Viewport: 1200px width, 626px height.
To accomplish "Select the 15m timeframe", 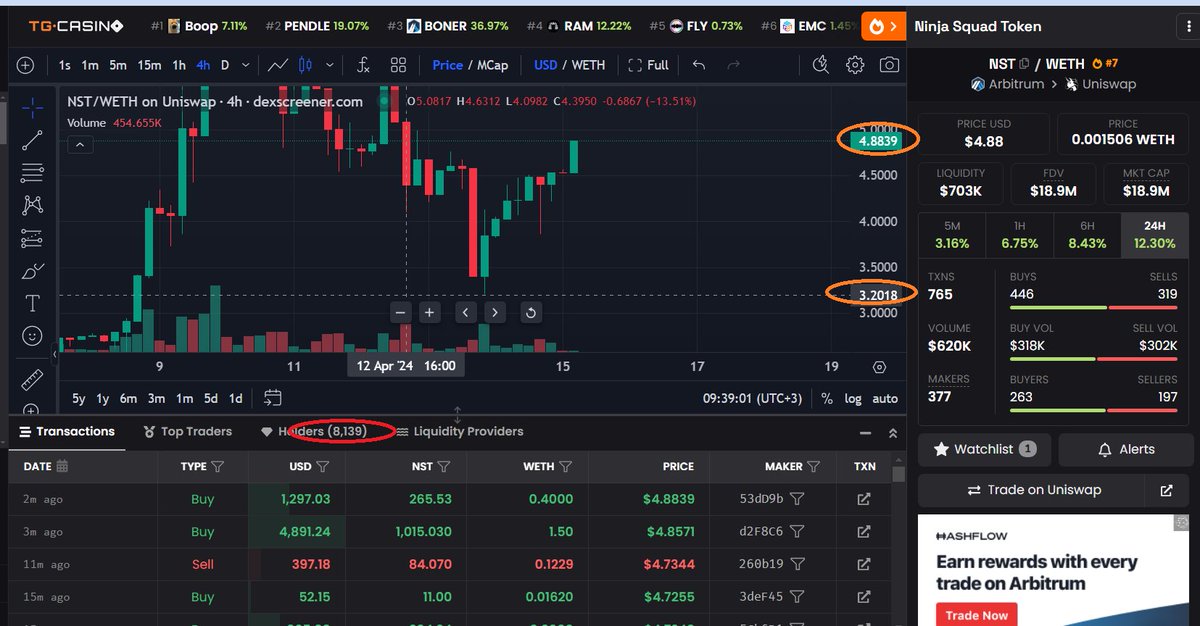I will pos(149,65).
